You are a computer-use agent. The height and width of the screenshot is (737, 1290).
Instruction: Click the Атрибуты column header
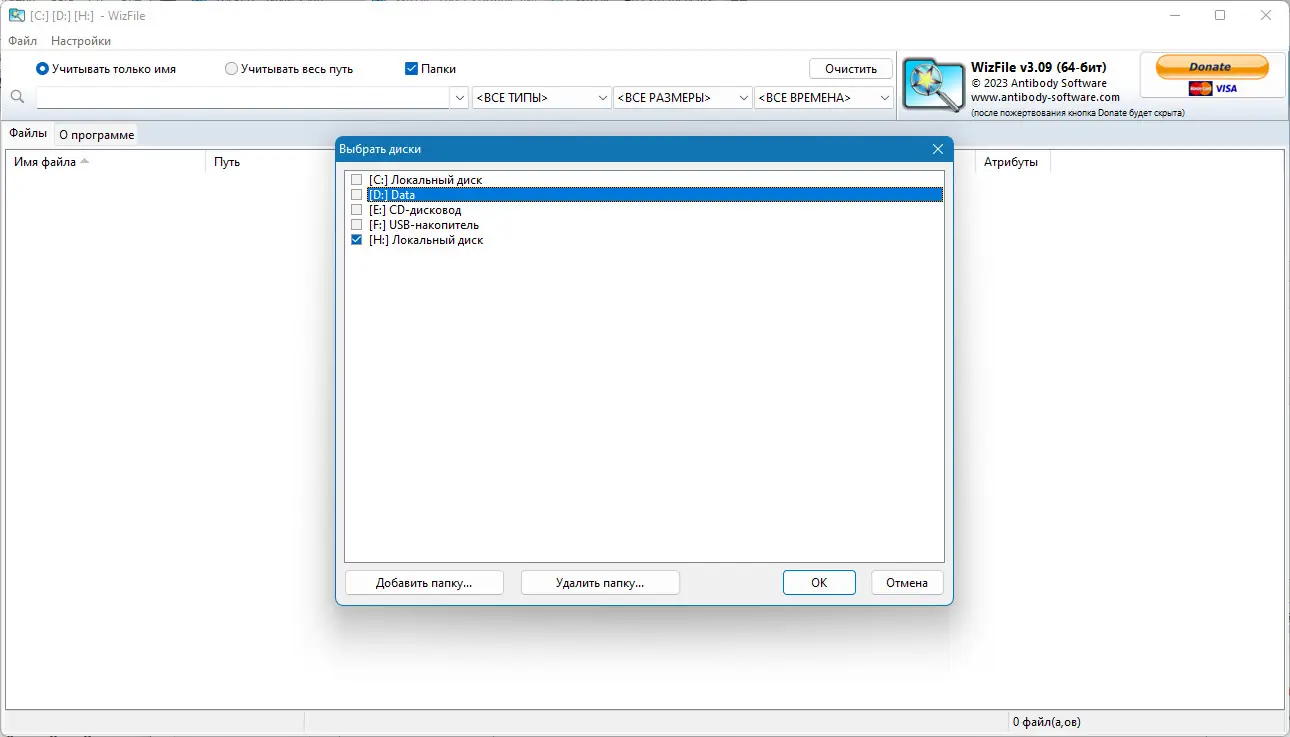(1011, 162)
